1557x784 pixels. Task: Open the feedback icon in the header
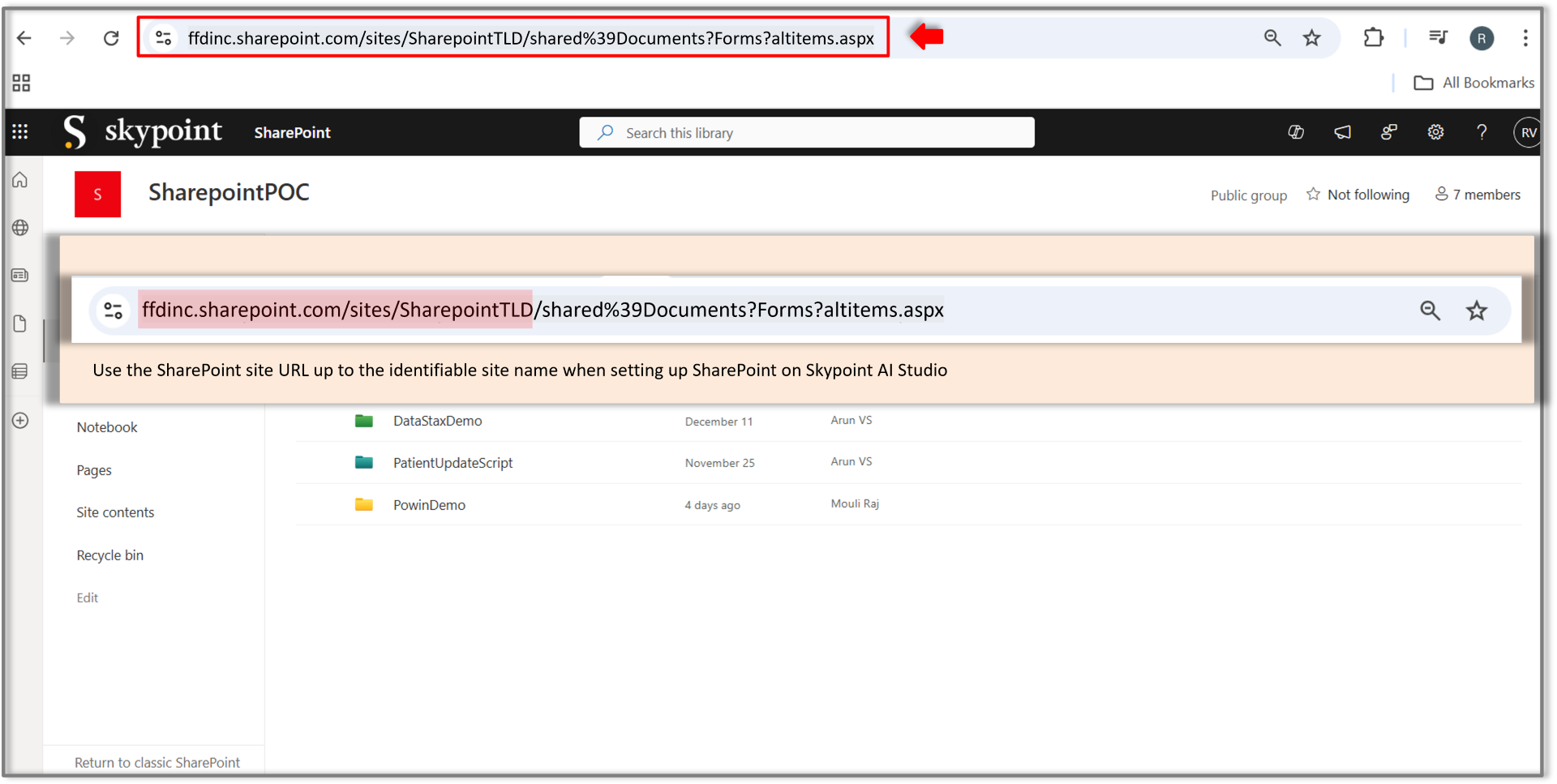click(x=1389, y=132)
